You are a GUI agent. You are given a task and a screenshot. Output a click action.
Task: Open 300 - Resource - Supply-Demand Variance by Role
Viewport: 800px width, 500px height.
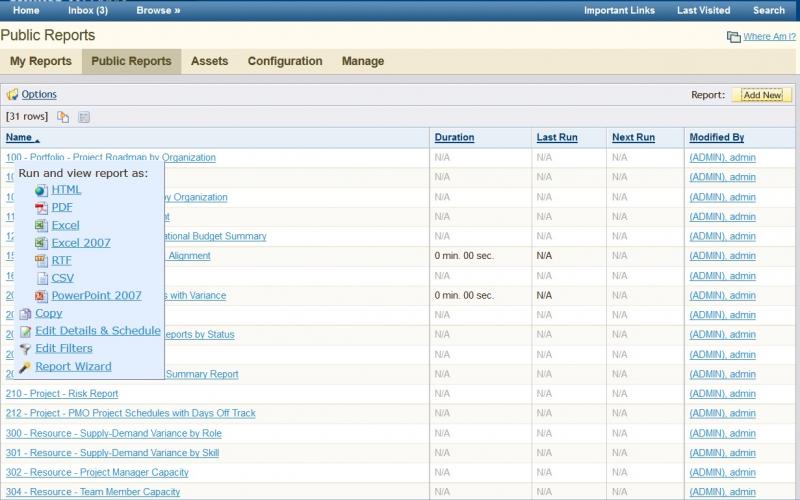point(114,433)
